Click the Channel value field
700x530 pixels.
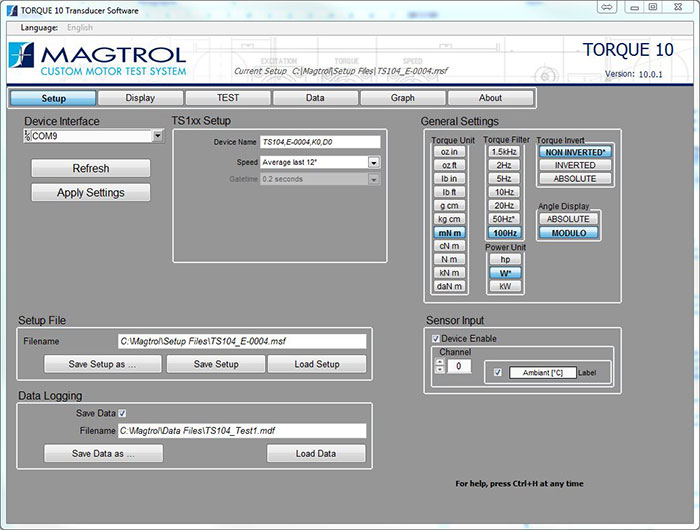[458, 366]
